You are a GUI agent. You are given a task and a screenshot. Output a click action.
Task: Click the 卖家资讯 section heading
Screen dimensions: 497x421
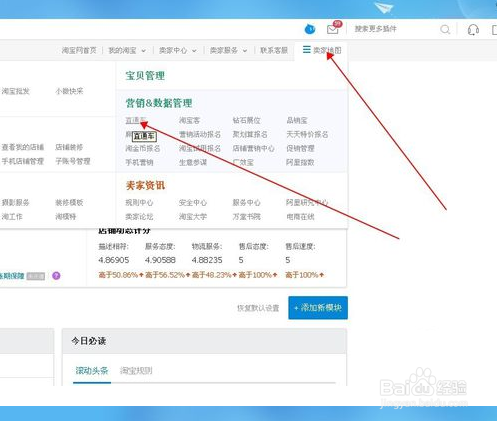[145, 185]
